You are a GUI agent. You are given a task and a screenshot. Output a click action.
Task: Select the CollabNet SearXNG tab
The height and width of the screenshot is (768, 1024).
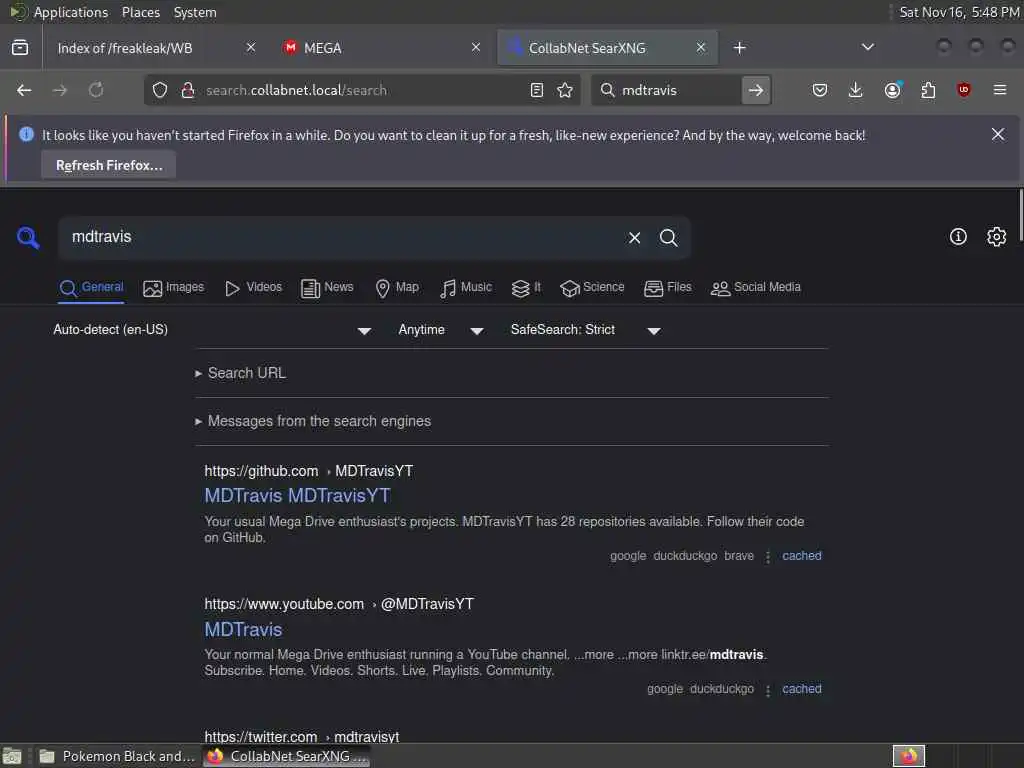(x=586, y=48)
